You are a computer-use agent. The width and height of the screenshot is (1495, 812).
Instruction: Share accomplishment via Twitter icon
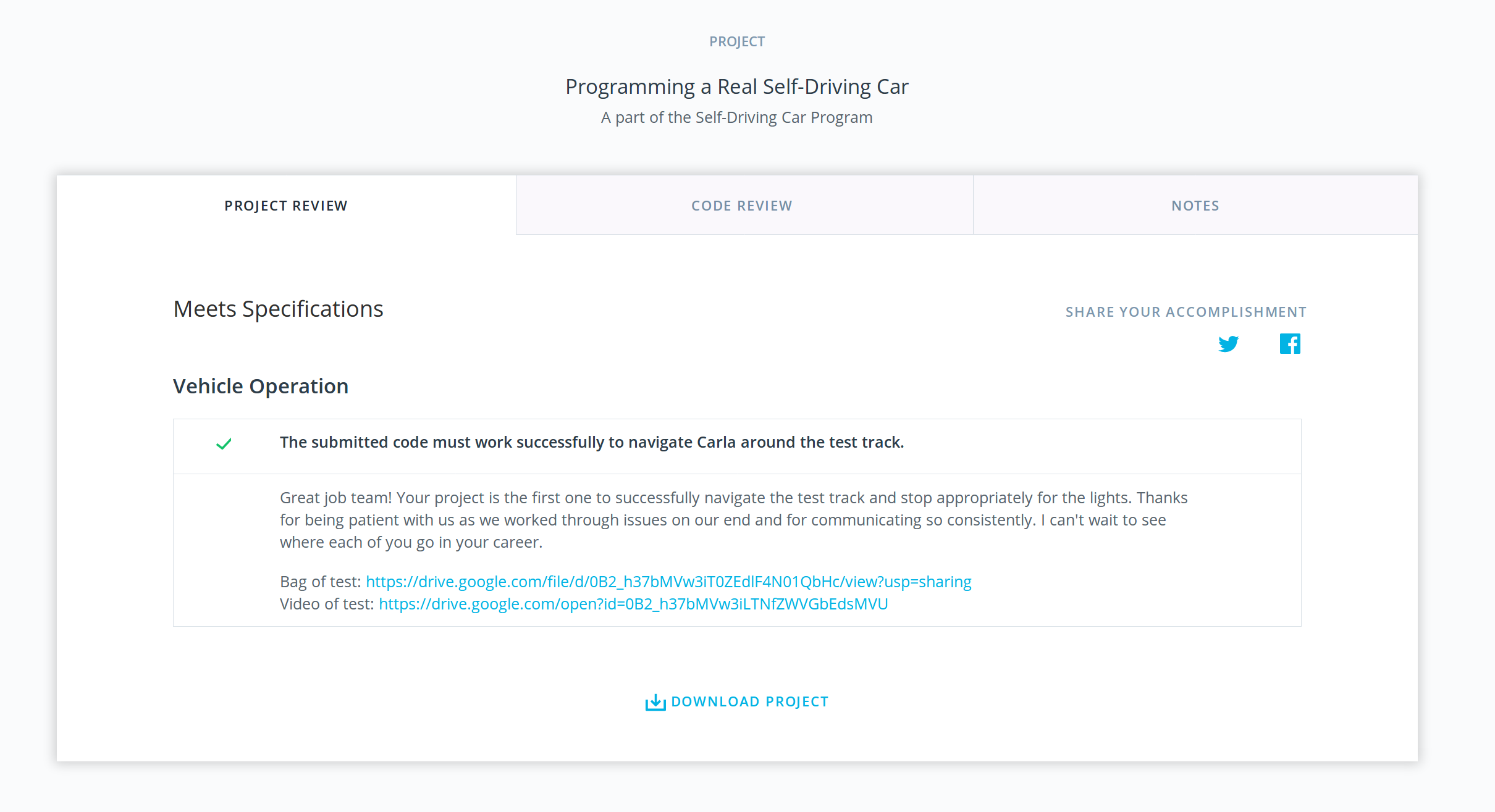(x=1228, y=344)
